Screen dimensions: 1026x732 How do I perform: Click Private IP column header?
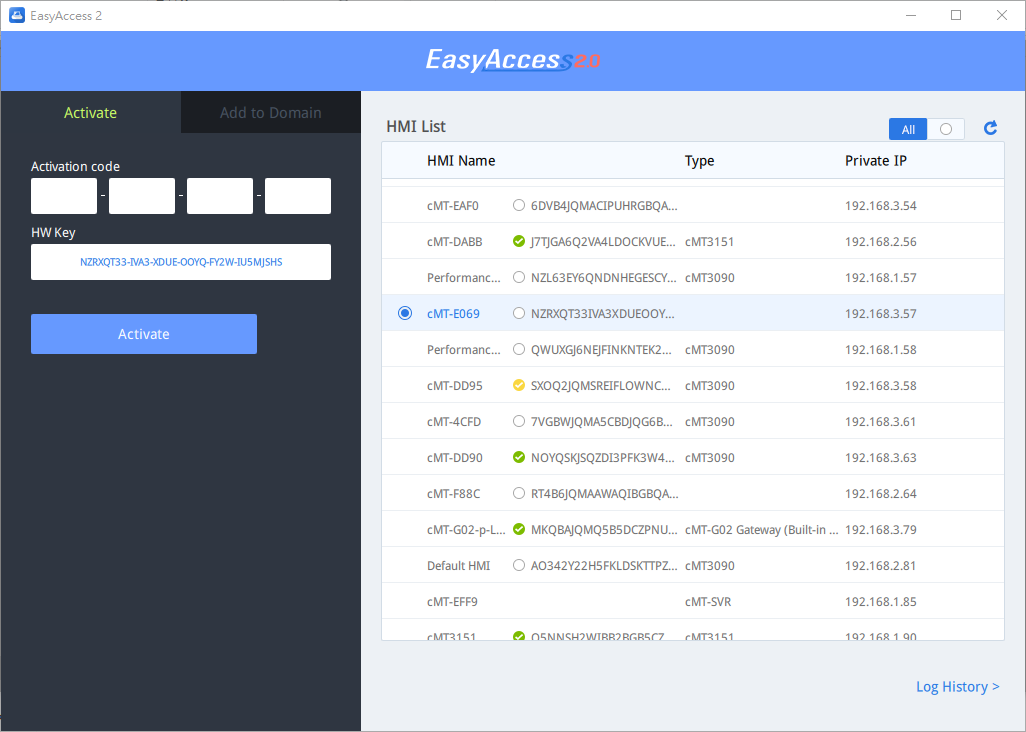point(876,161)
